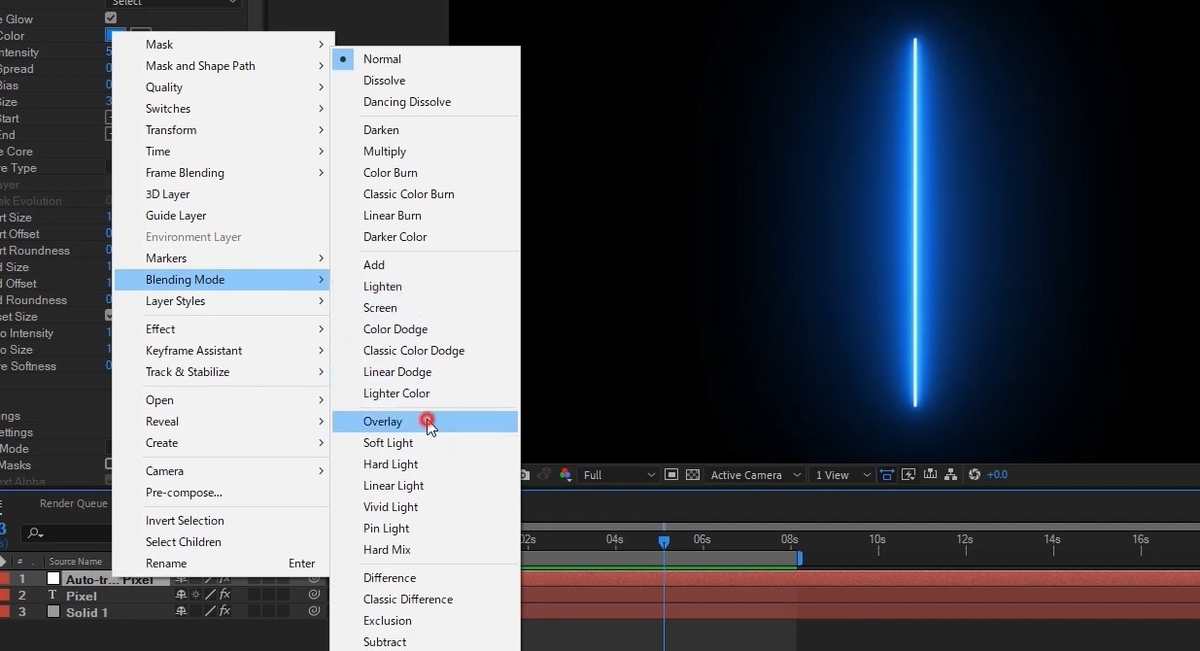This screenshot has width=1200, height=651.
Task: Choose Difference blending mode
Action: click(424, 578)
